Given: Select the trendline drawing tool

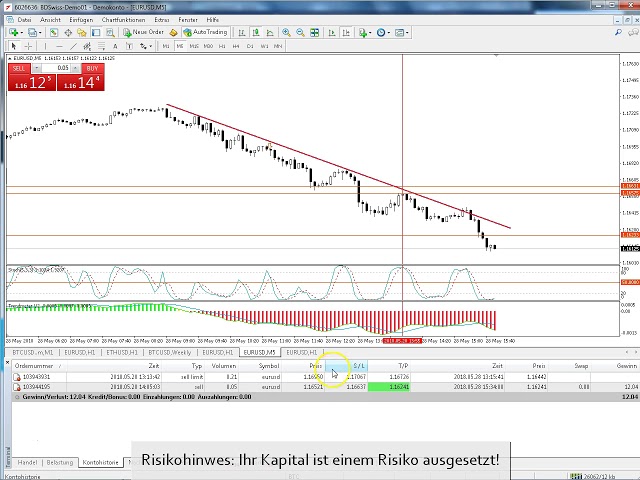Looking at the screenshot, I should pyautogui.click(x=73, y=46).
